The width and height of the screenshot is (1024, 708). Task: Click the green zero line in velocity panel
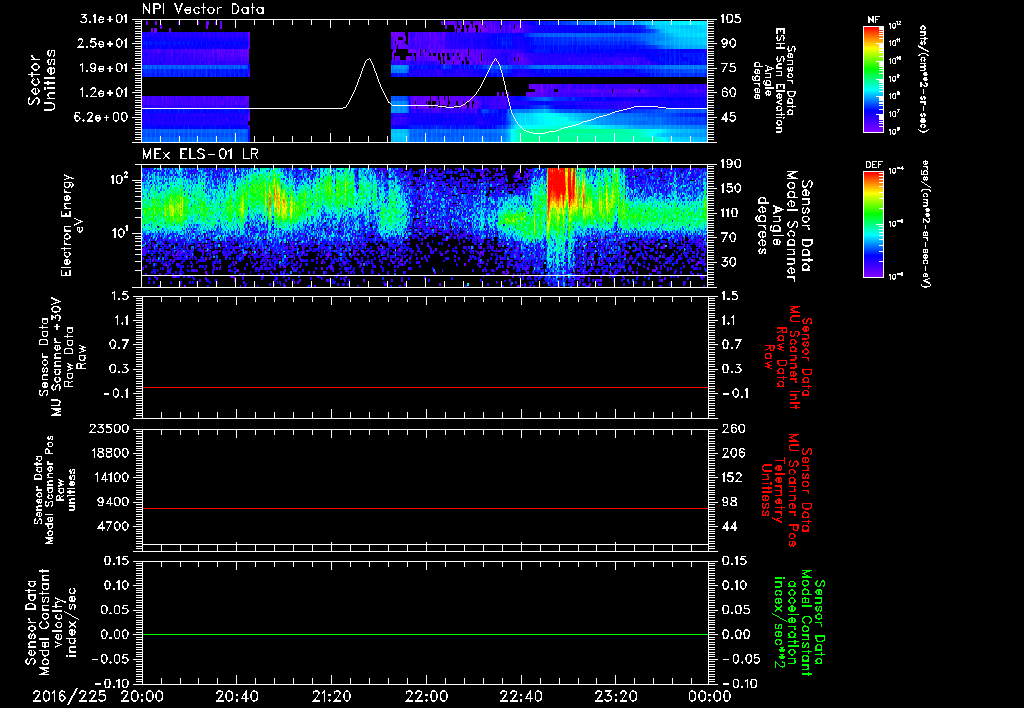(424, 634)
